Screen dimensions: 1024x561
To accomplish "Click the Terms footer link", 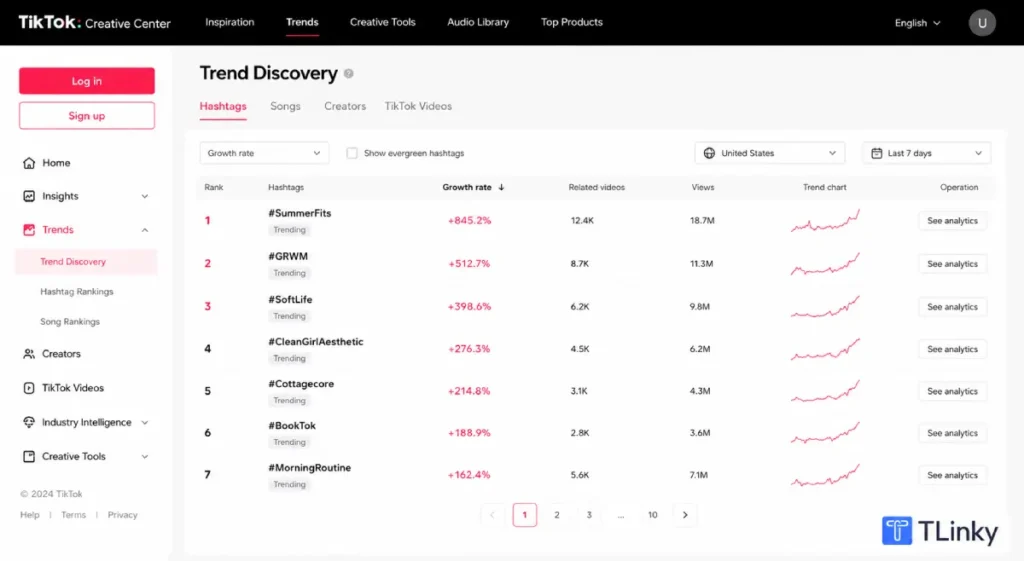I will tap(73, 515).
